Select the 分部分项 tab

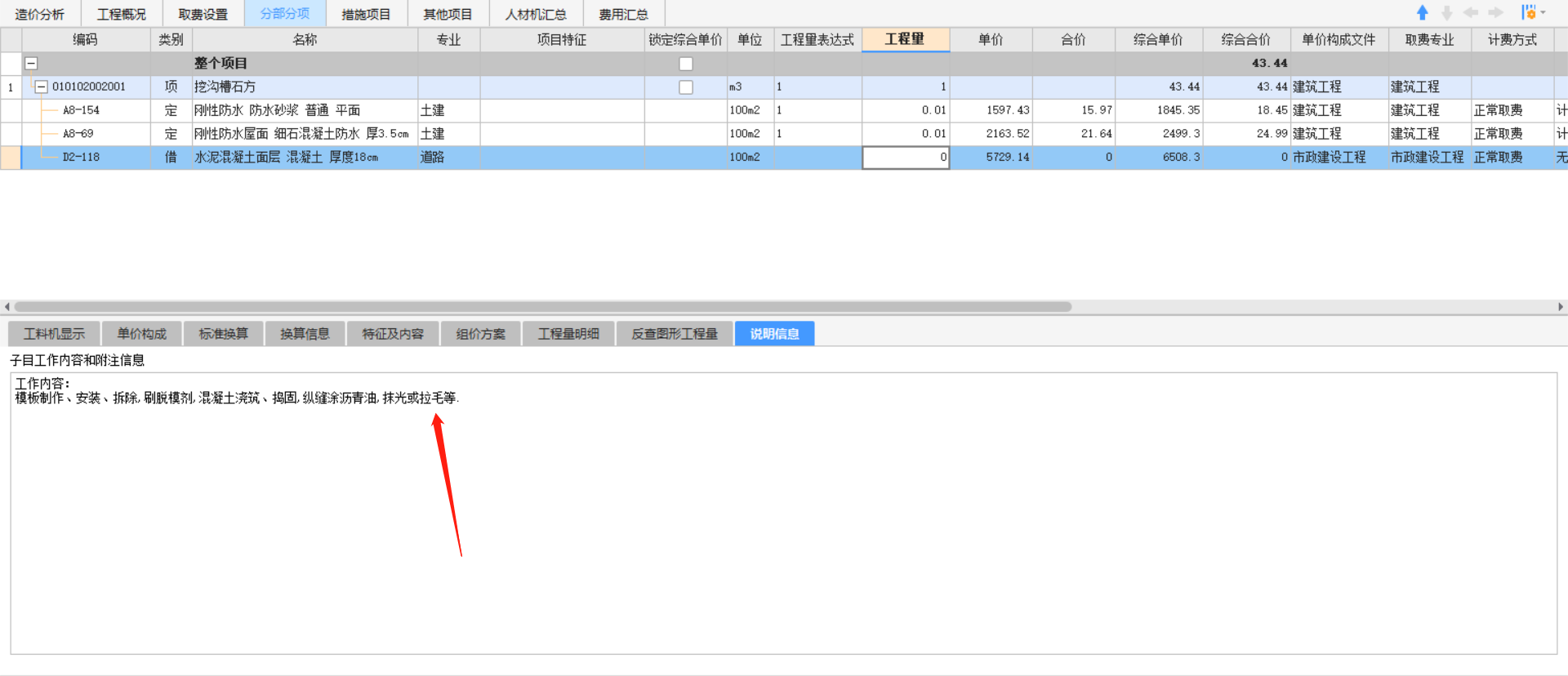[285, 14]
